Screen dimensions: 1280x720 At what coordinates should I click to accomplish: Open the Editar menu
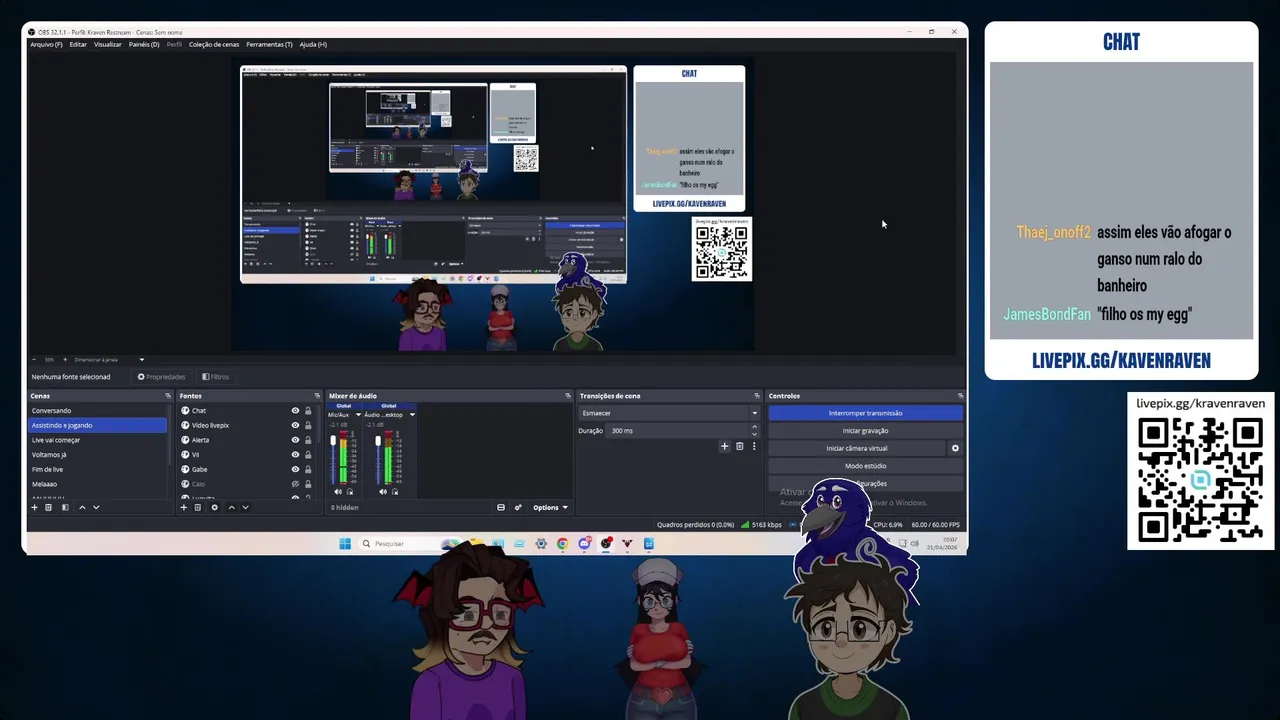78,44
